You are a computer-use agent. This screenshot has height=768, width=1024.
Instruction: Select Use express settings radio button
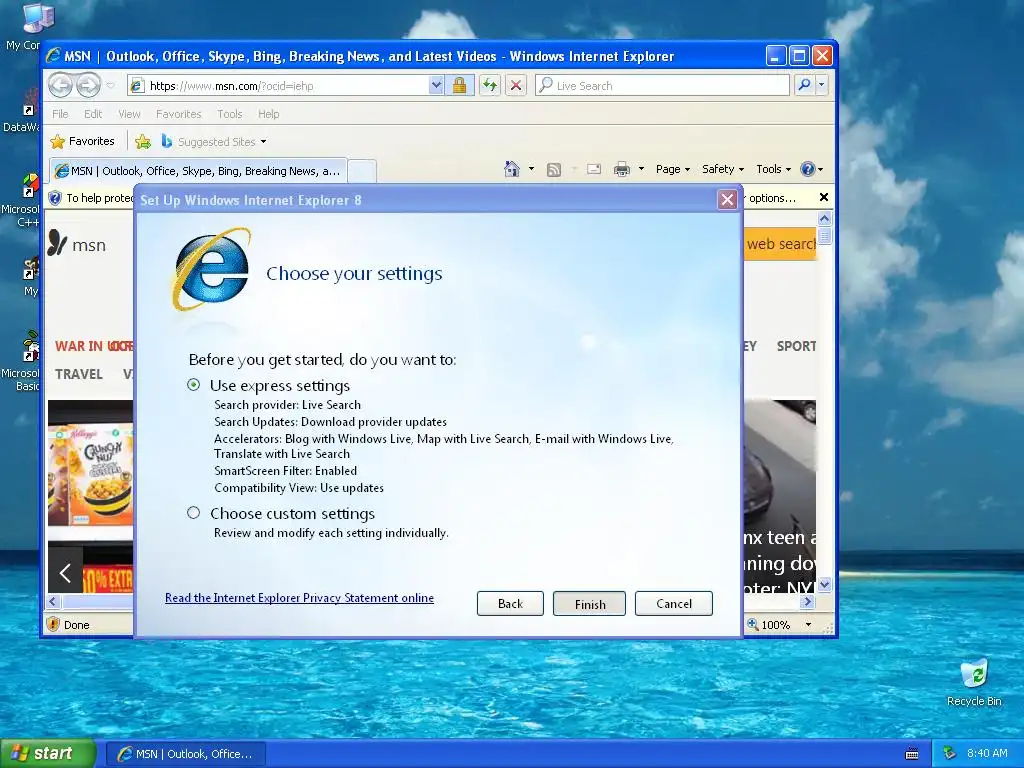click(193, 385)
